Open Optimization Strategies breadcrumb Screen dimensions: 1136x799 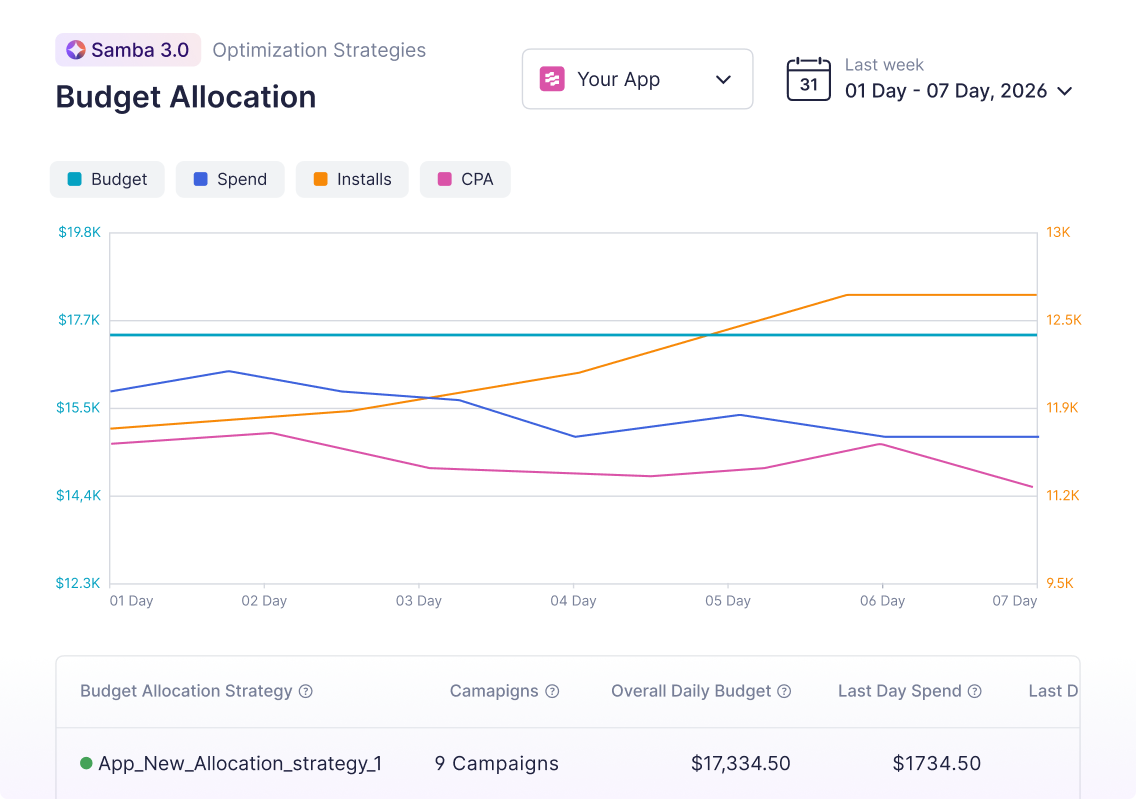319,50
